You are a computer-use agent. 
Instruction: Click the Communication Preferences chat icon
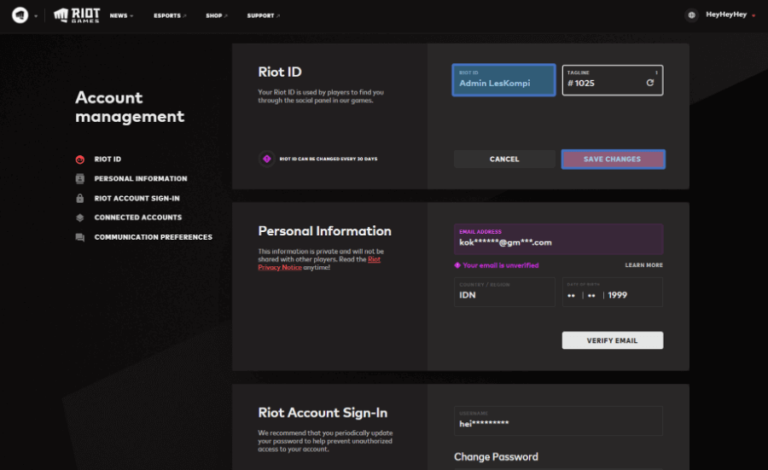(80, 237)
